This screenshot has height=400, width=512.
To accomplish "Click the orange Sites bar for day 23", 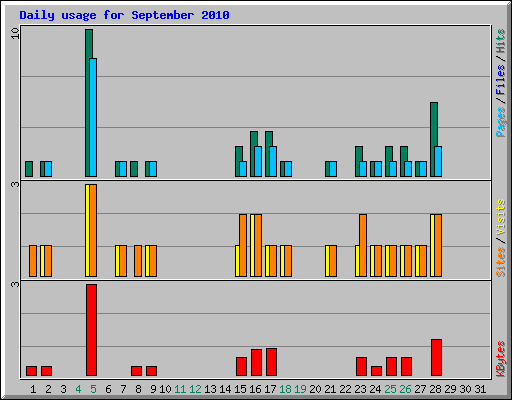I will pos(363,245).
